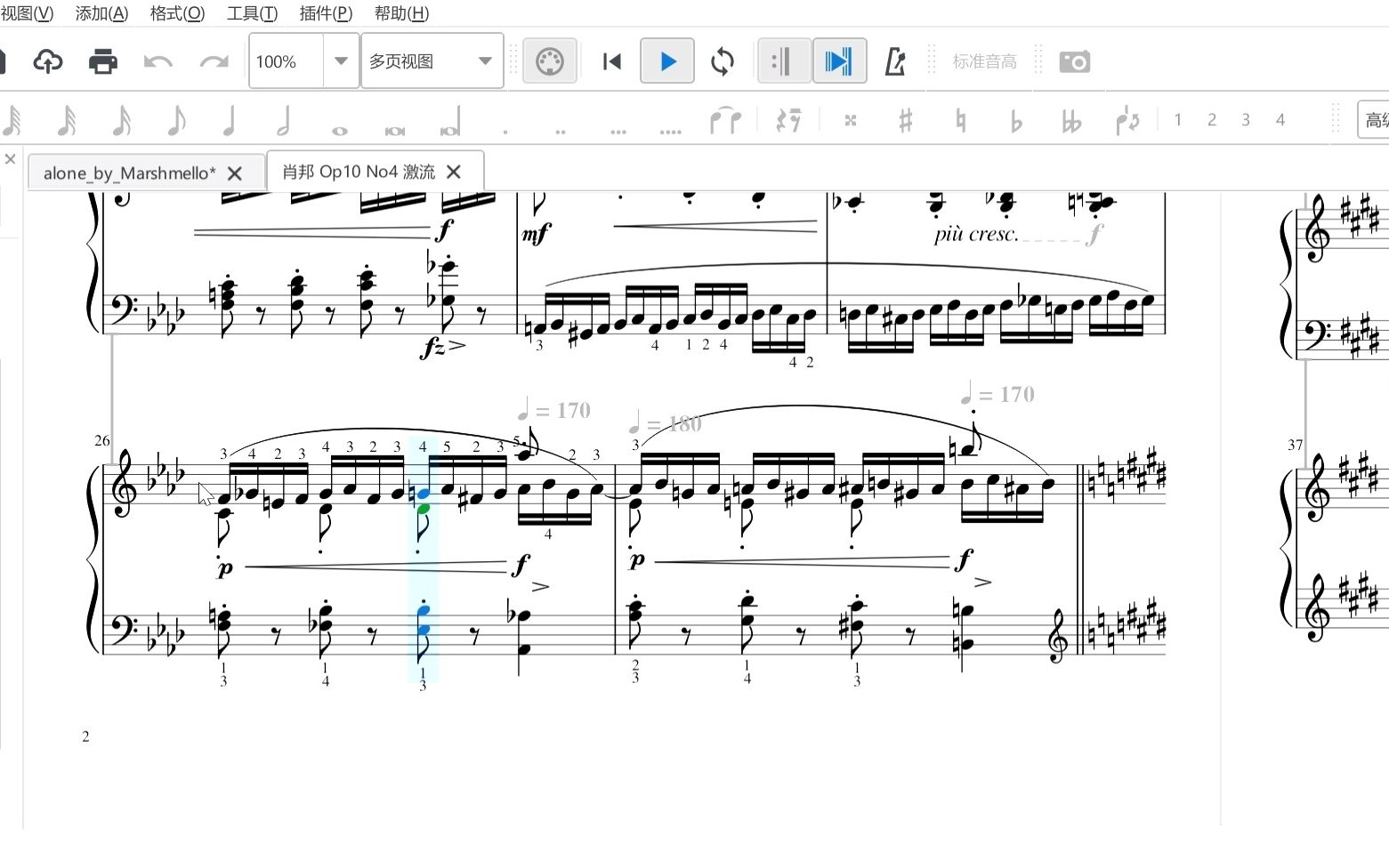Select the 32nd note duration
This screenshot has height=868, width=1389.
(67, 120)
